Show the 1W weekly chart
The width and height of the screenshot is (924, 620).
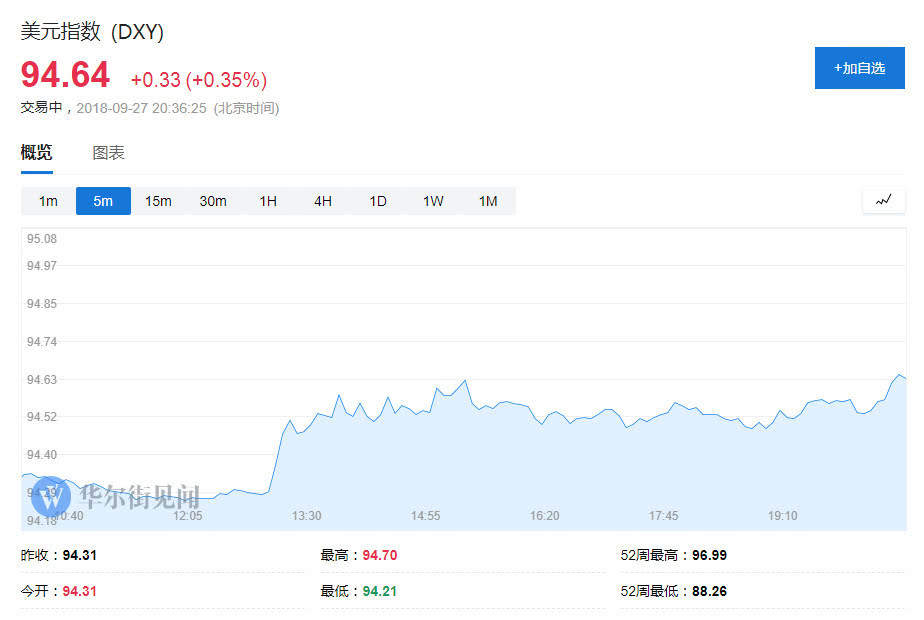click(433, 201)
